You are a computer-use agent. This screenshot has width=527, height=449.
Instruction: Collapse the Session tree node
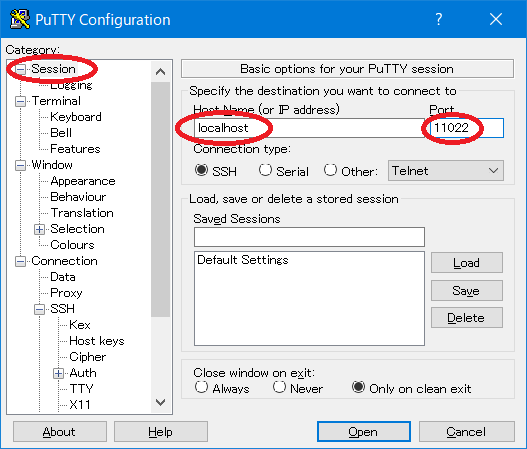[x=21, y=69]
